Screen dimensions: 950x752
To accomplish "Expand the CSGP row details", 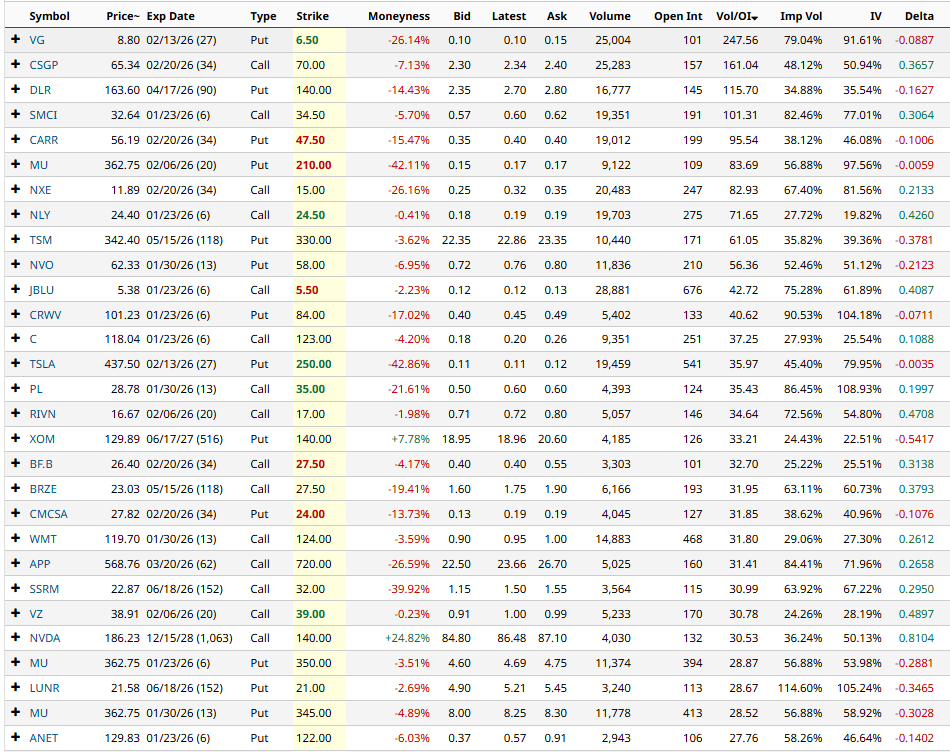I will pos(16,64).
